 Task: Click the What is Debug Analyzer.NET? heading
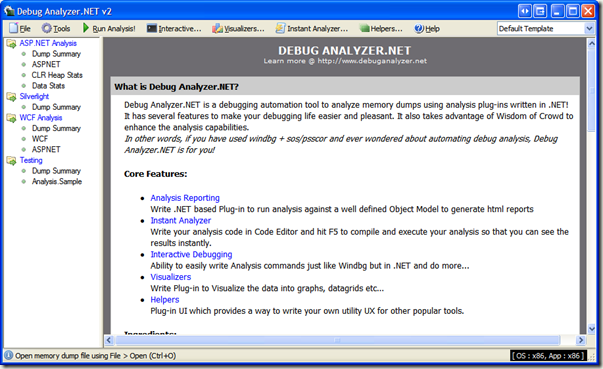pyautogui.click(x=177, y=87)
